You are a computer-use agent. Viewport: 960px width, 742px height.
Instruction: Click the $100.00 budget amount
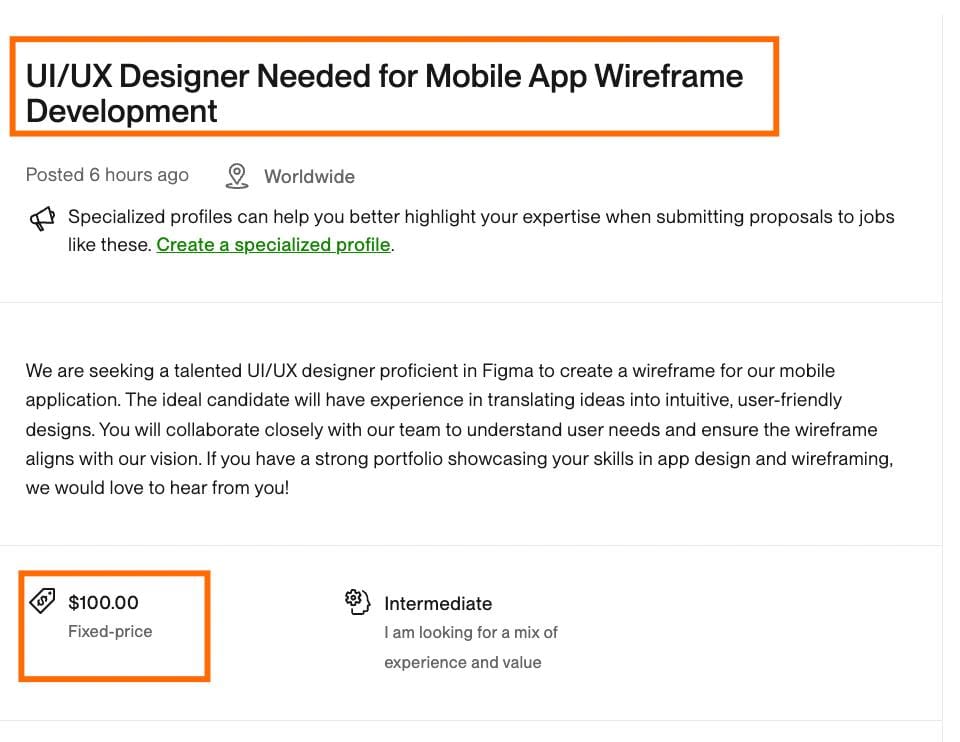[x=103, y=602]
